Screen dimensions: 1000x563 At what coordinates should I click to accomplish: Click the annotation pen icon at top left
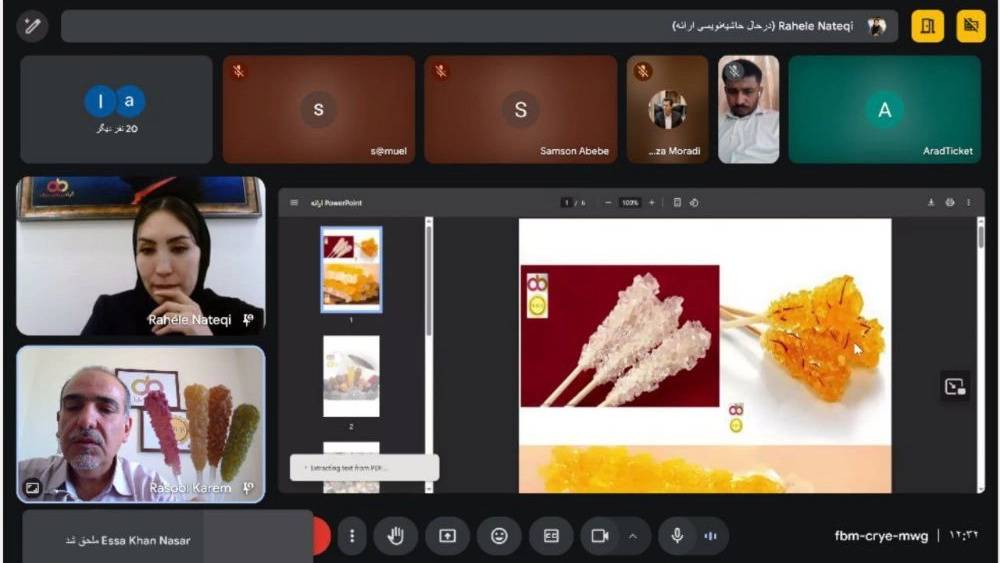33,26
